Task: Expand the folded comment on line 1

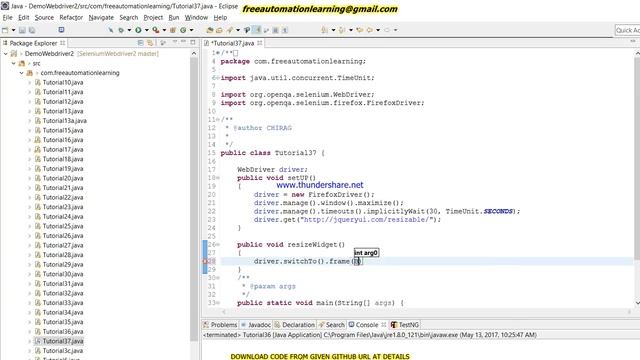Action: tap(218, 53)
